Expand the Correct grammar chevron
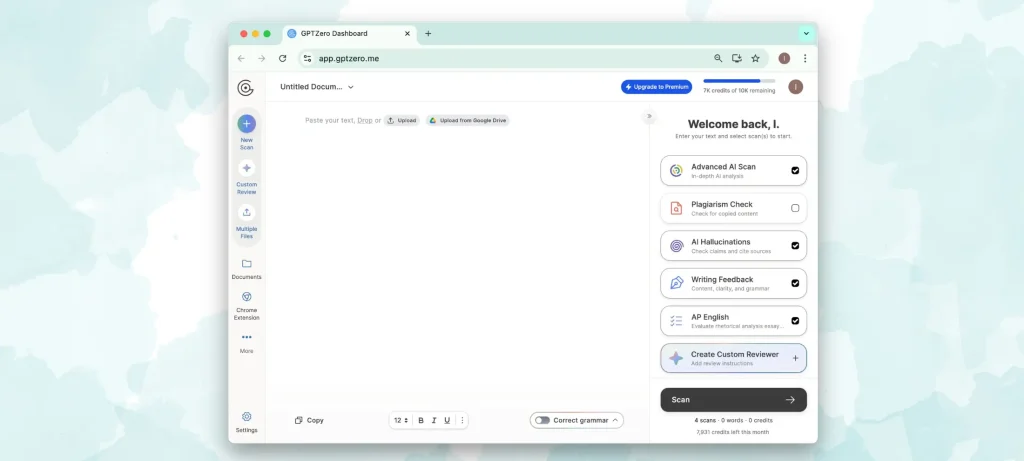1024x461 pixels. point(615,421)
